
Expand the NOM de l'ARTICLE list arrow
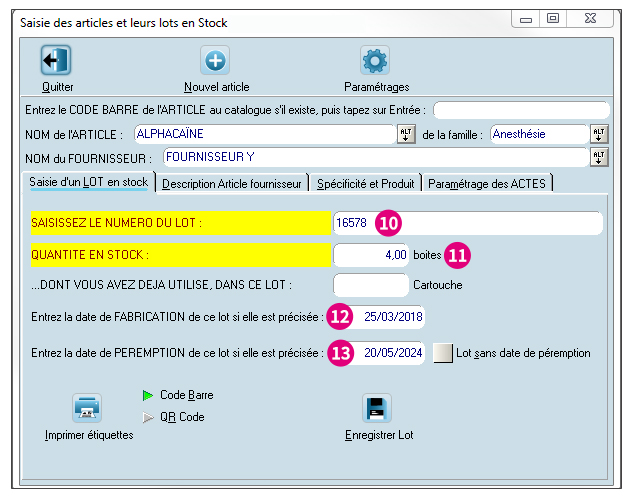click(406, 134)
